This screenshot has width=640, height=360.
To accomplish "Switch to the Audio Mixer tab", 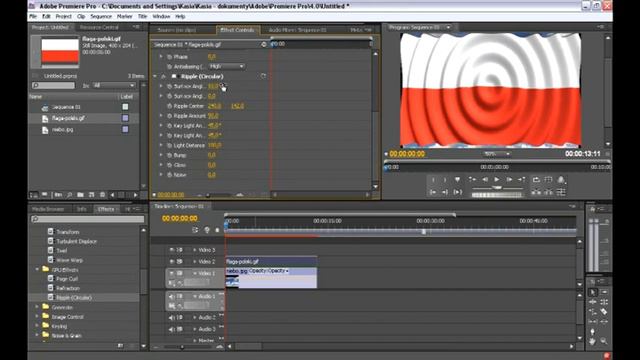I will point(298,30).
